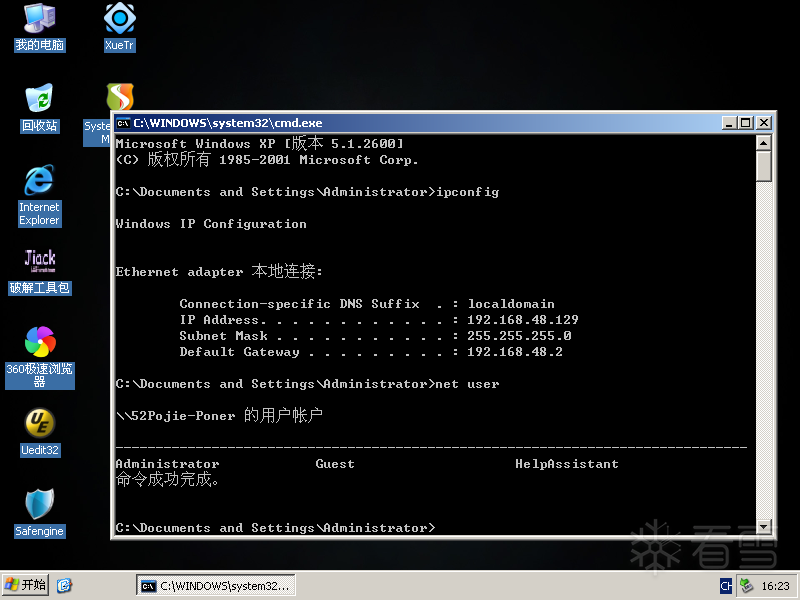
Task: Open the Recycle Bin (回收站) icon
Action: pyautogui.click(x=39, y=108)
